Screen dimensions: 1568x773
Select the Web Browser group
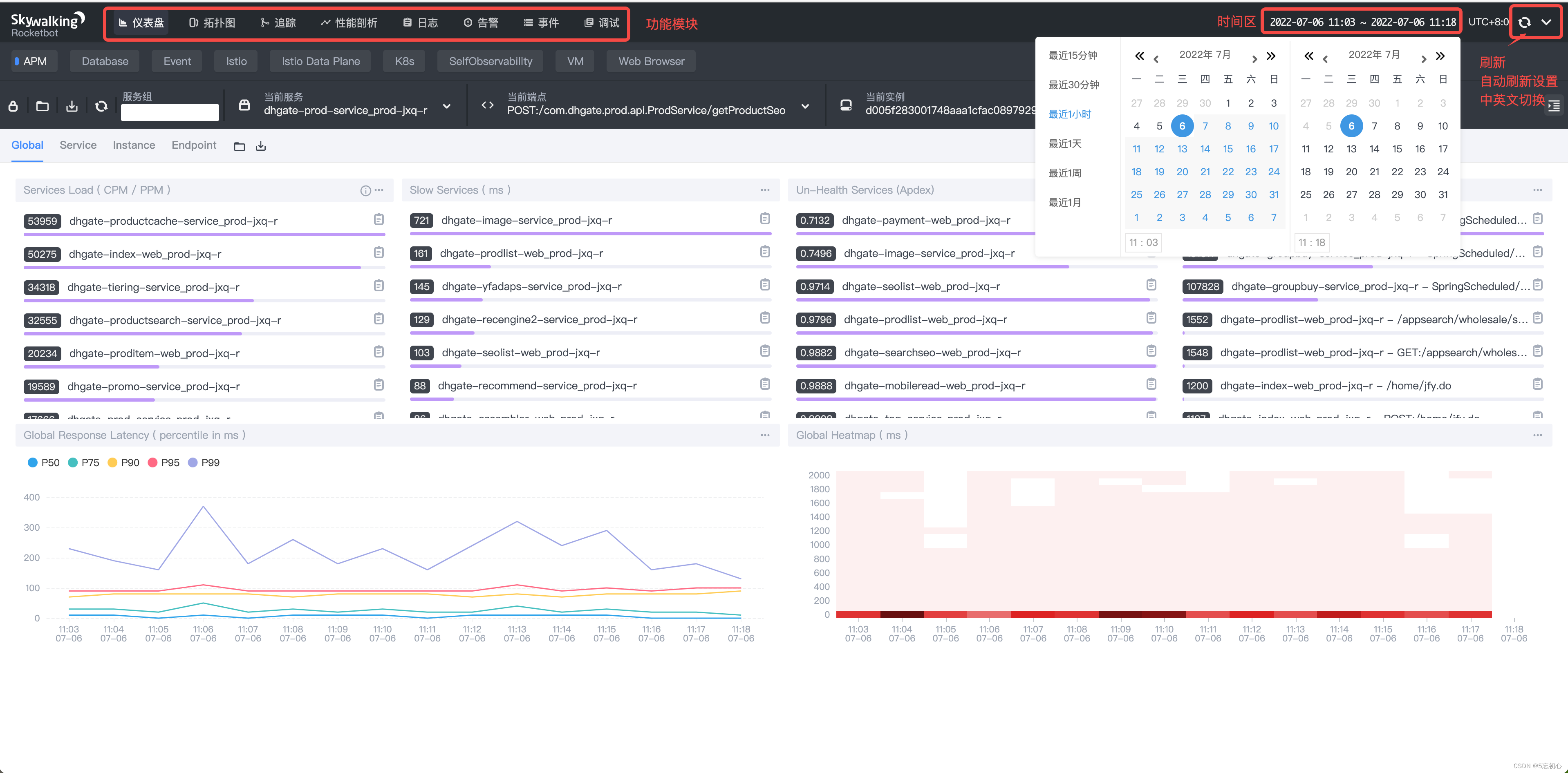pyautogui.click(x=651, y=61)
